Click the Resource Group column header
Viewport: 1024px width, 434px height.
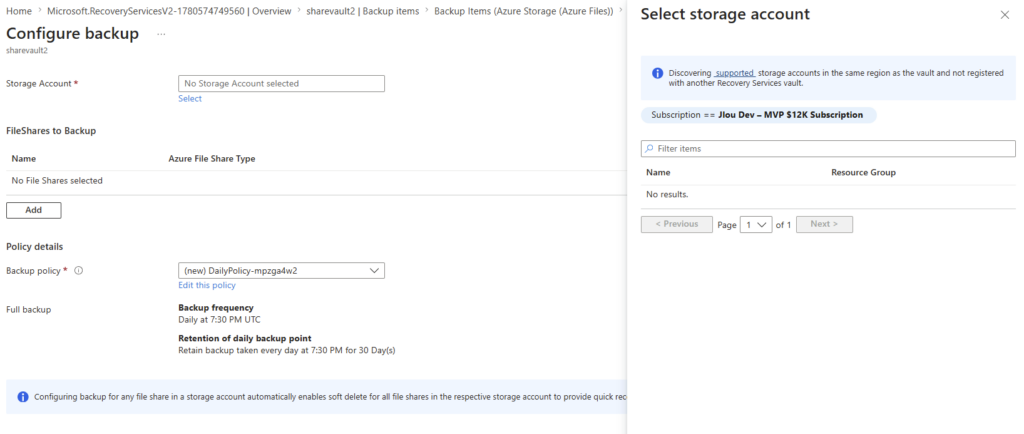863,173
